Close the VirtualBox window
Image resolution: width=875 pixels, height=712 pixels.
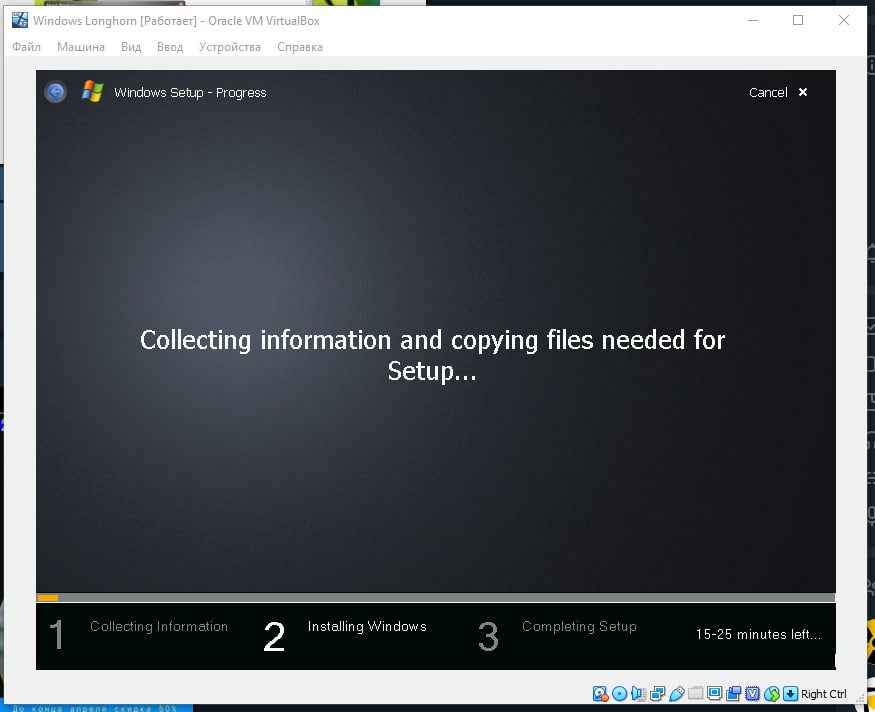click(844, 21)
